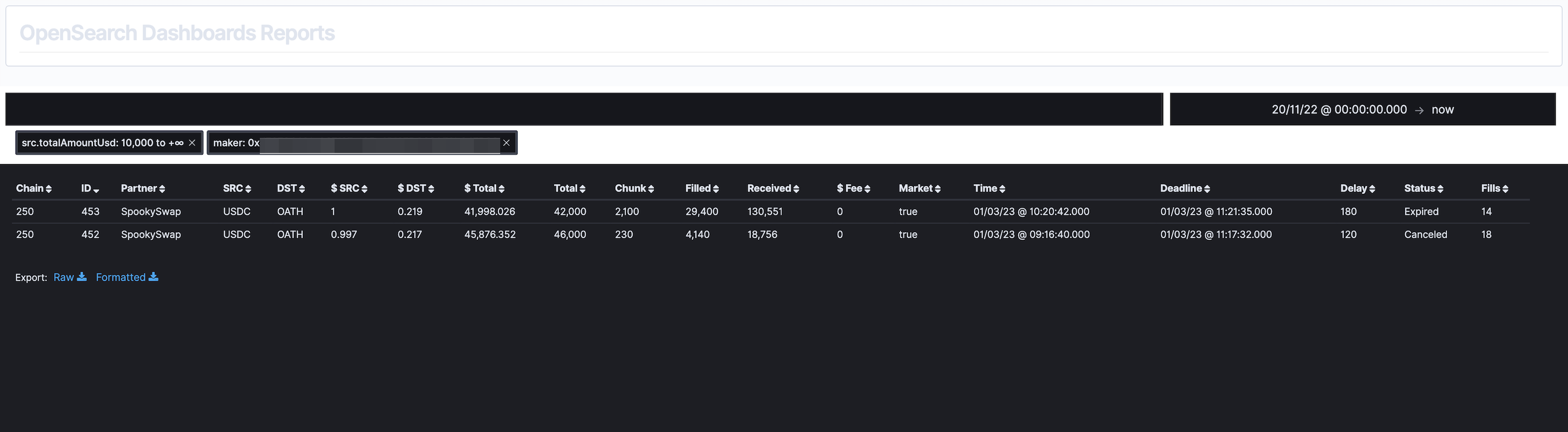
Task: Sort by Status column
Action: click(1424, 188)
